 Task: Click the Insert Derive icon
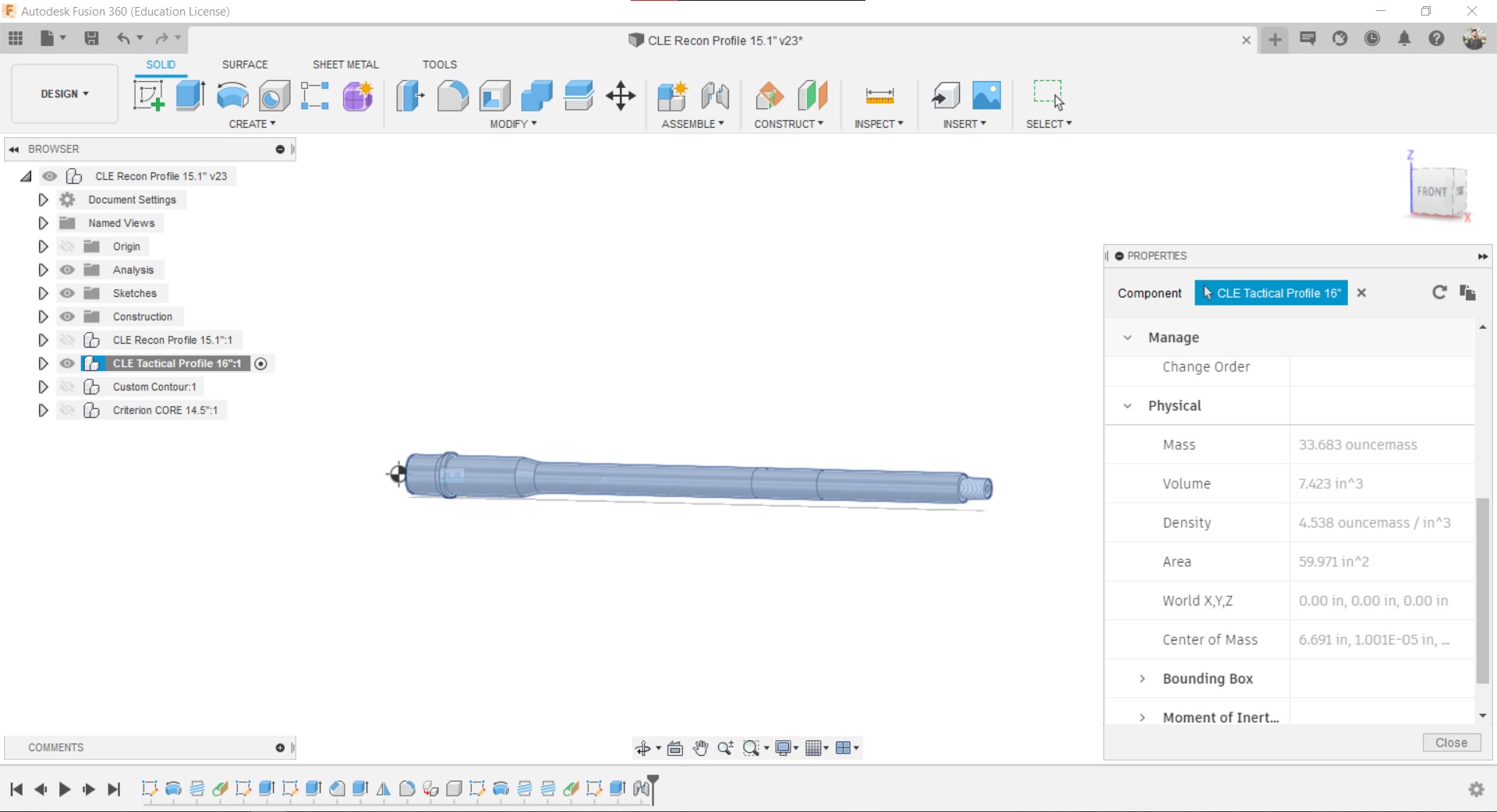point(946,96)
